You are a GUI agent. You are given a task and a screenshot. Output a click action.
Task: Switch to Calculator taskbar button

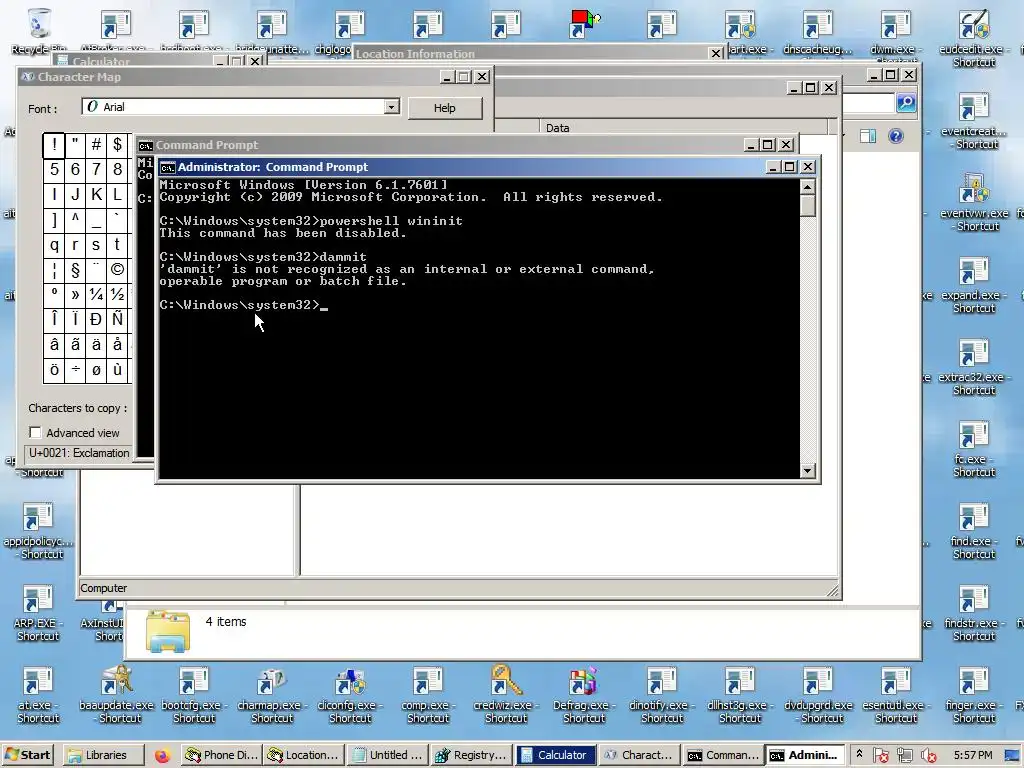pos(554,755)
